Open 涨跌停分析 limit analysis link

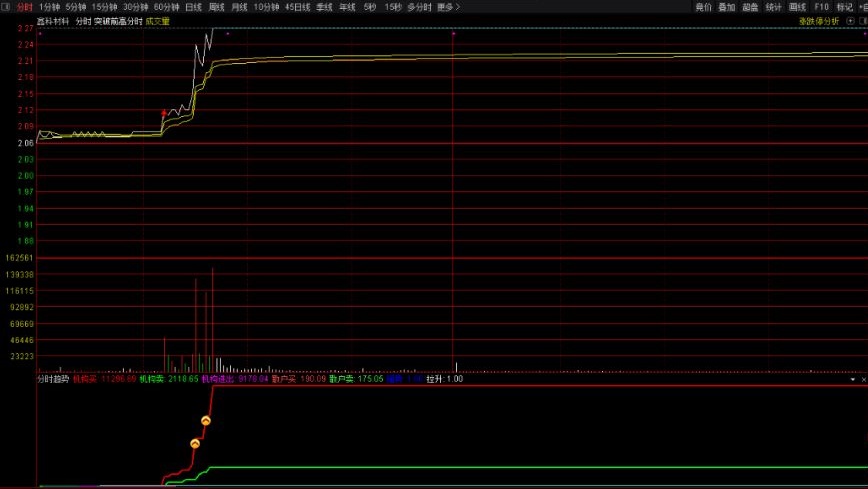pyautogui.click(x=819, y=21)
